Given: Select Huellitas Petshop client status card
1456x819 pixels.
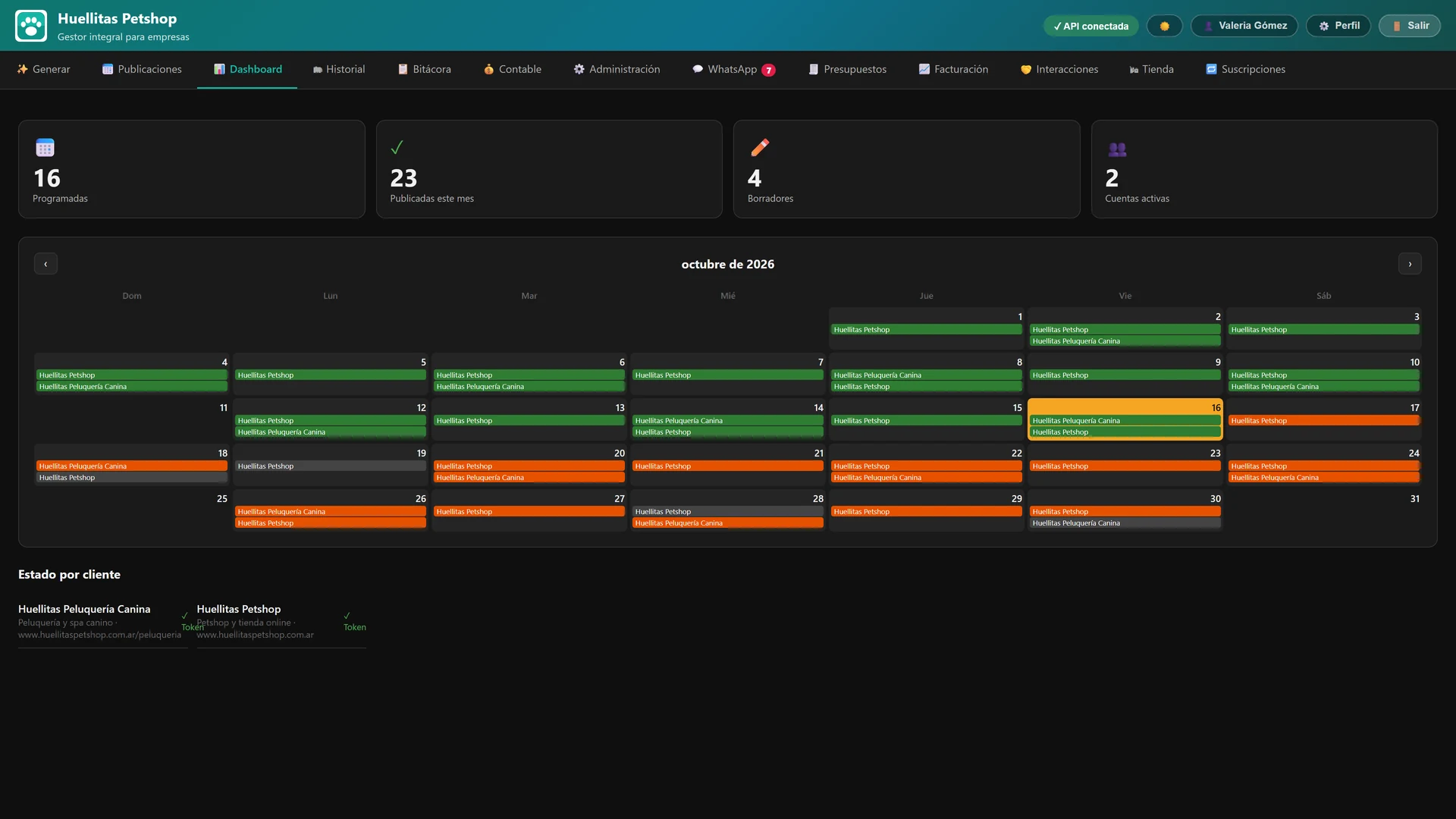Looking at the screenshot, I should tap(281, 622).
